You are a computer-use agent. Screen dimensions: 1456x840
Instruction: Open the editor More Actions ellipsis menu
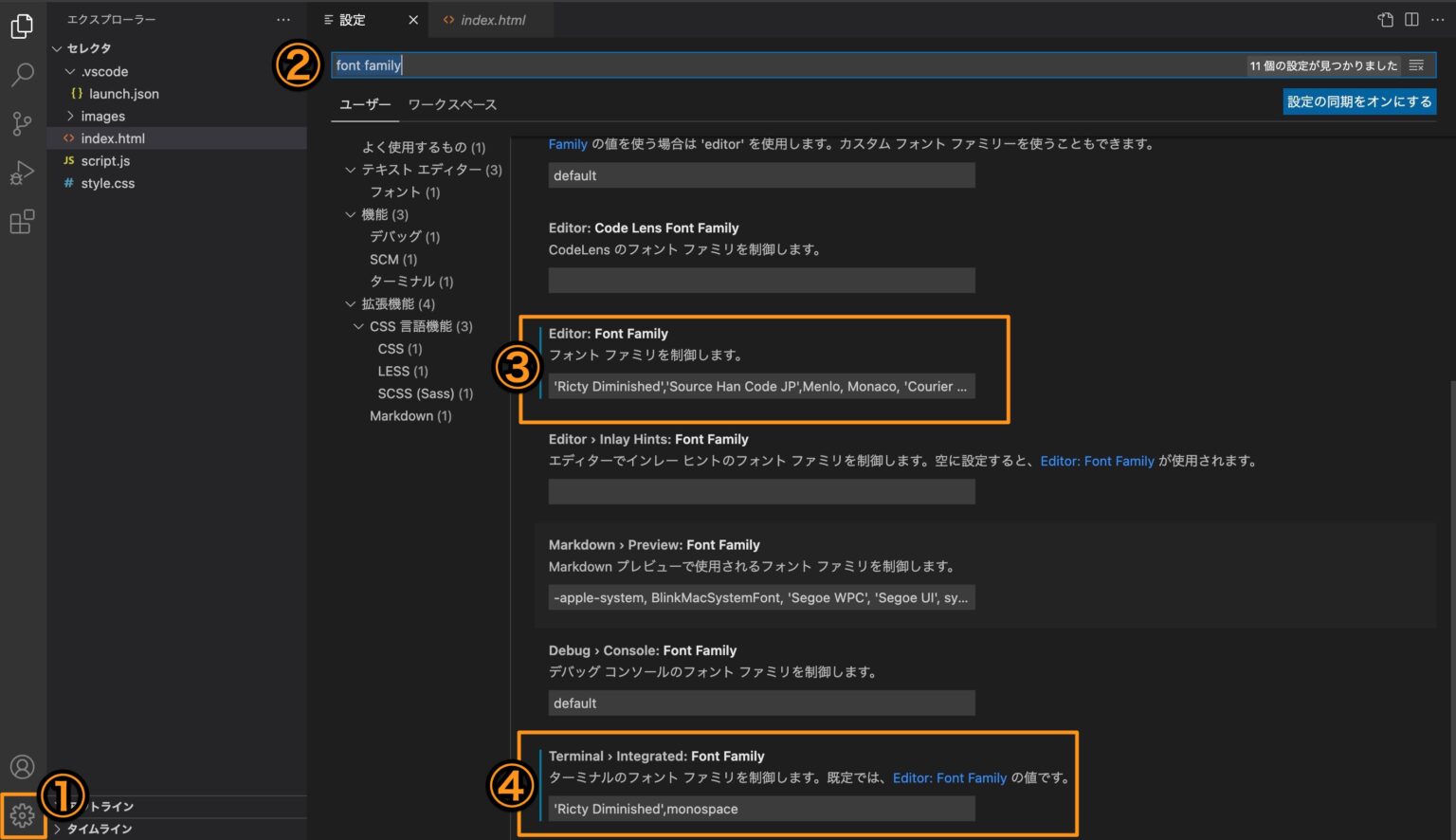(x=1438, y=19)
